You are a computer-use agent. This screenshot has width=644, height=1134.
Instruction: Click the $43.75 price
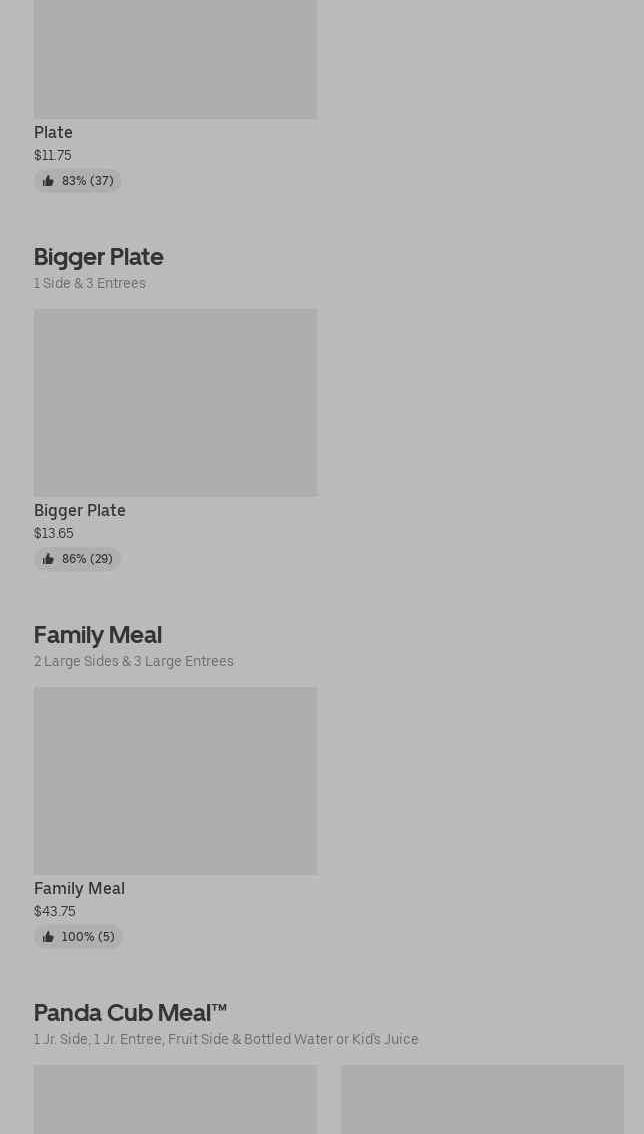pyautogui.click(x=54, y=911)
